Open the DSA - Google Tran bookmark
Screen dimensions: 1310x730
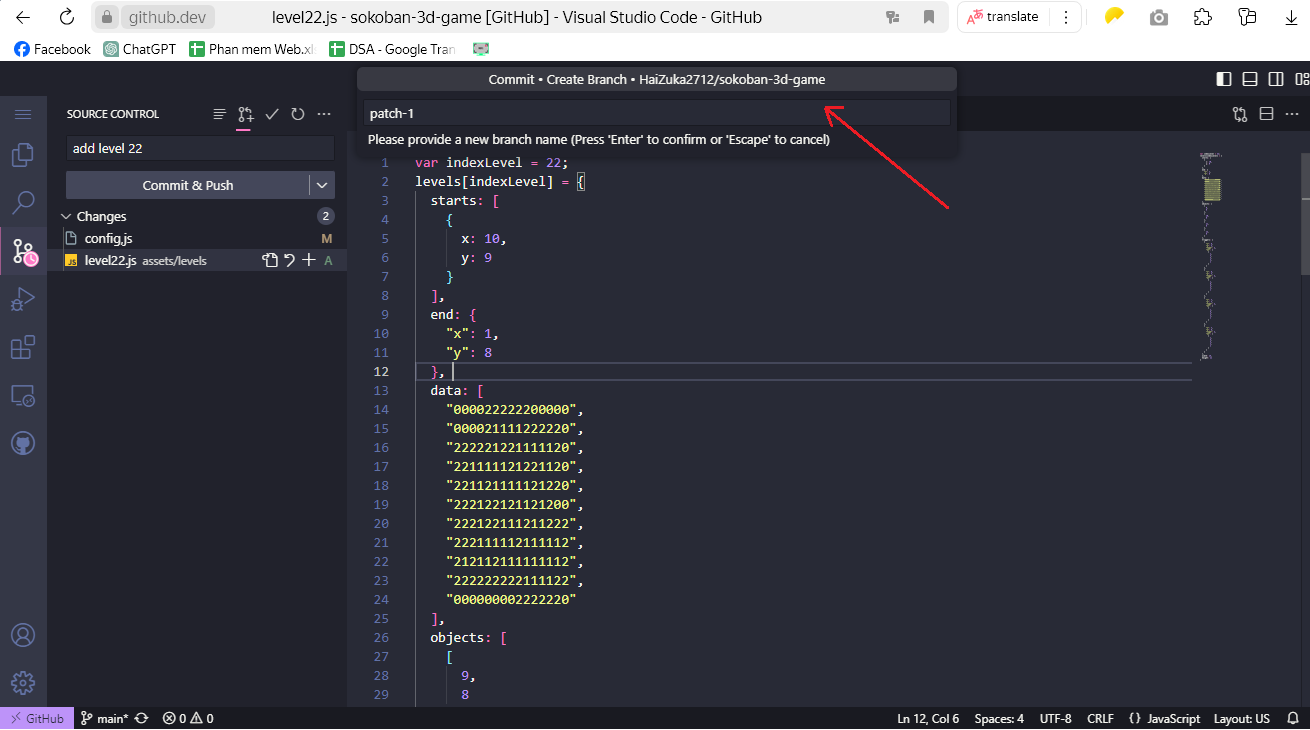click(393, 49)
